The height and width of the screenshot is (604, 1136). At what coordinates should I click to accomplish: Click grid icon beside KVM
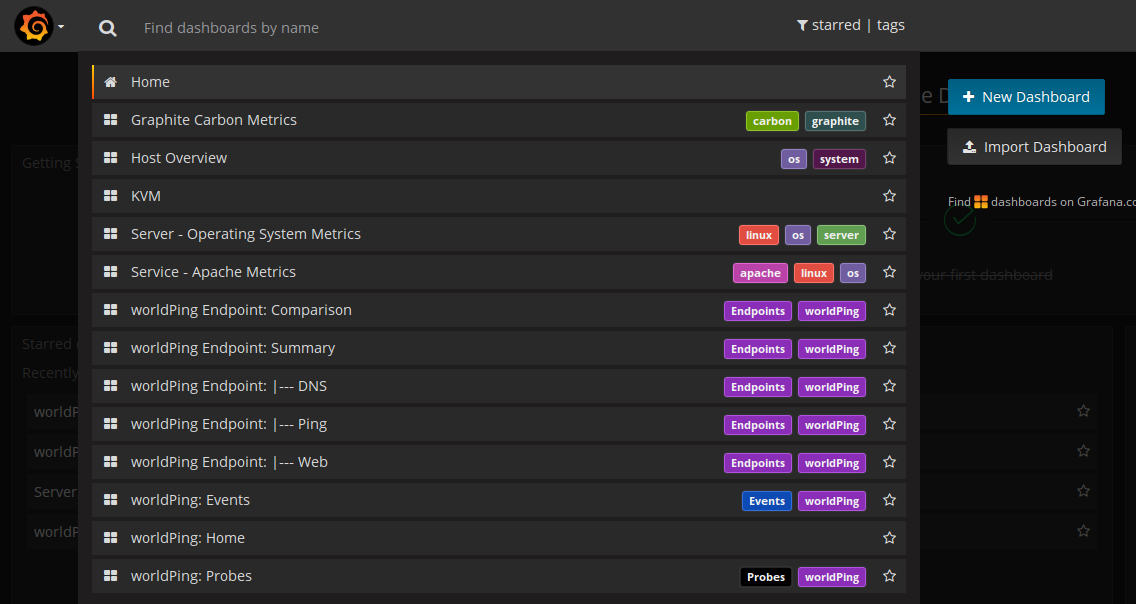coord(110,196)
